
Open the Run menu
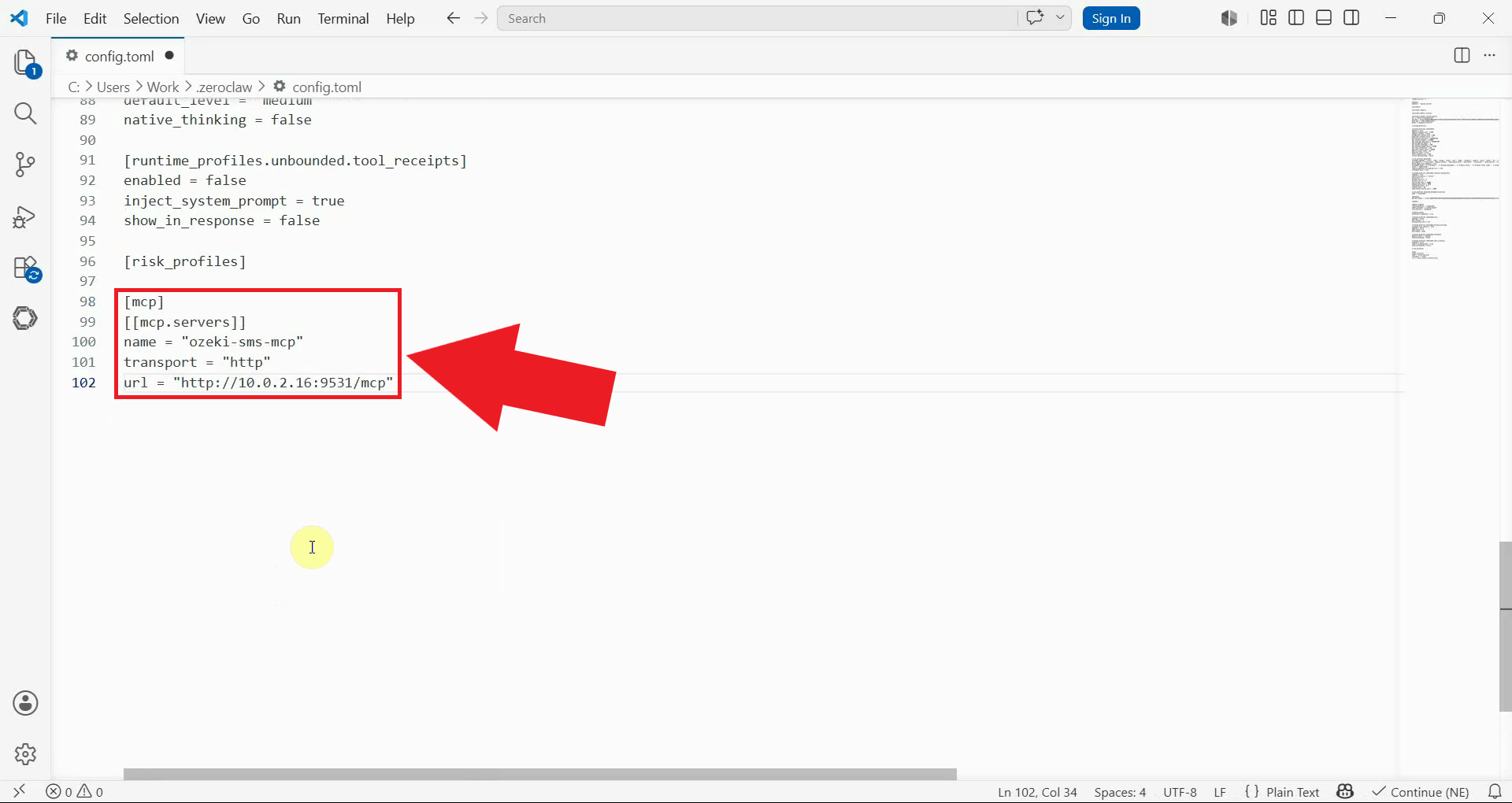pyautogui.click(x=288, y=18)
